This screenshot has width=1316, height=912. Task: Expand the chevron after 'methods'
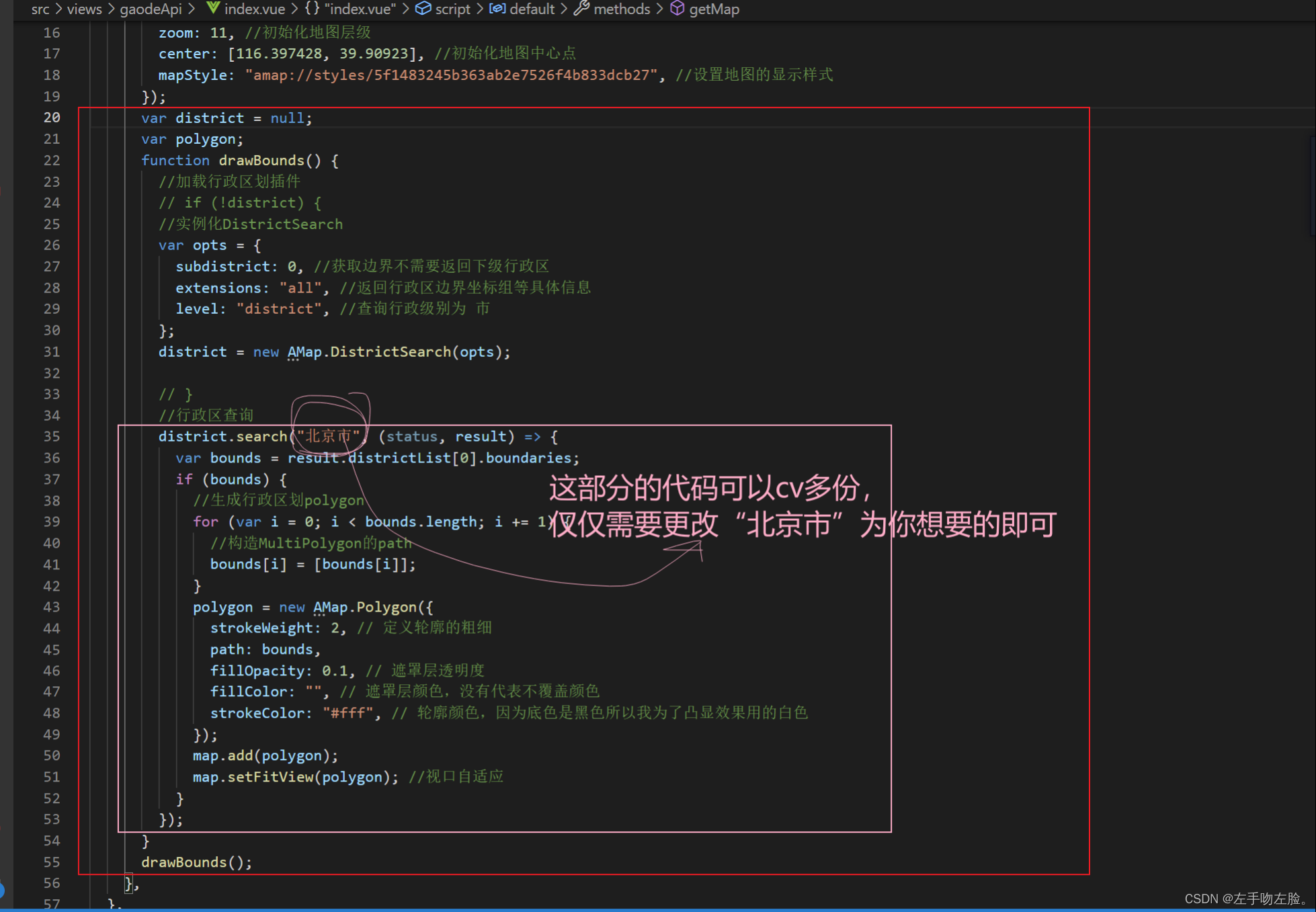point(659,9)
